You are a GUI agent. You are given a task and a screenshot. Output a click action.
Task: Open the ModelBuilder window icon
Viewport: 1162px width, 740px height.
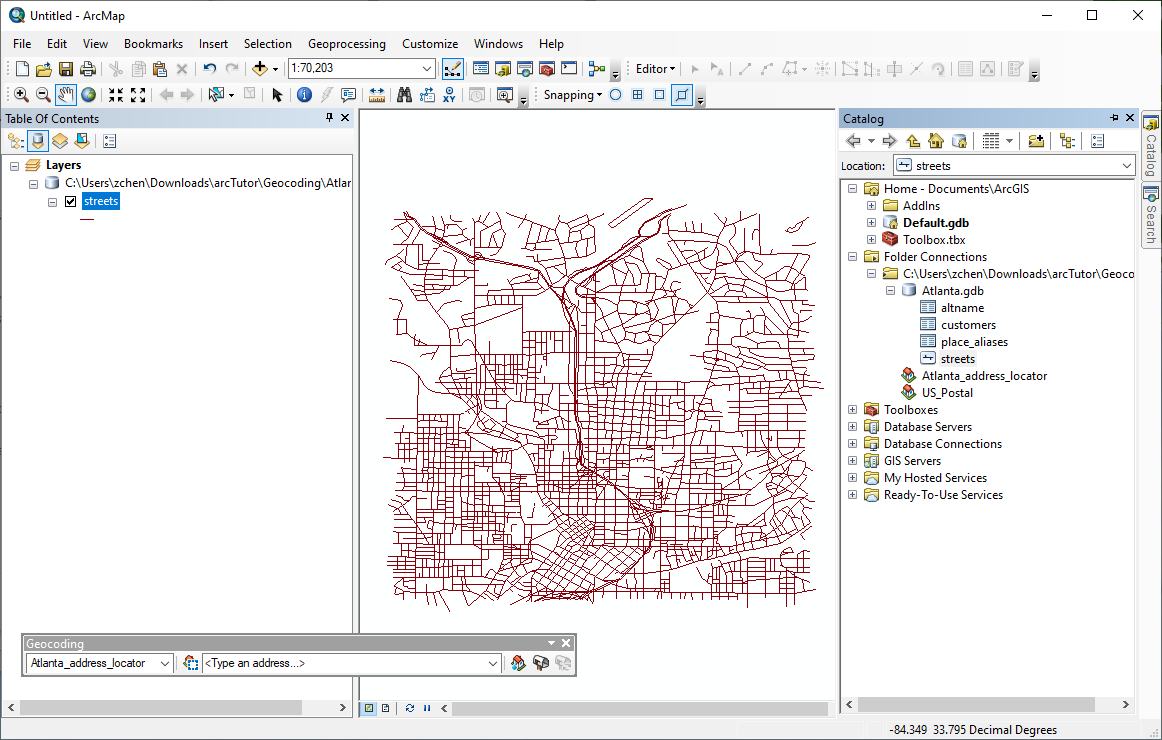pos(597,69)
